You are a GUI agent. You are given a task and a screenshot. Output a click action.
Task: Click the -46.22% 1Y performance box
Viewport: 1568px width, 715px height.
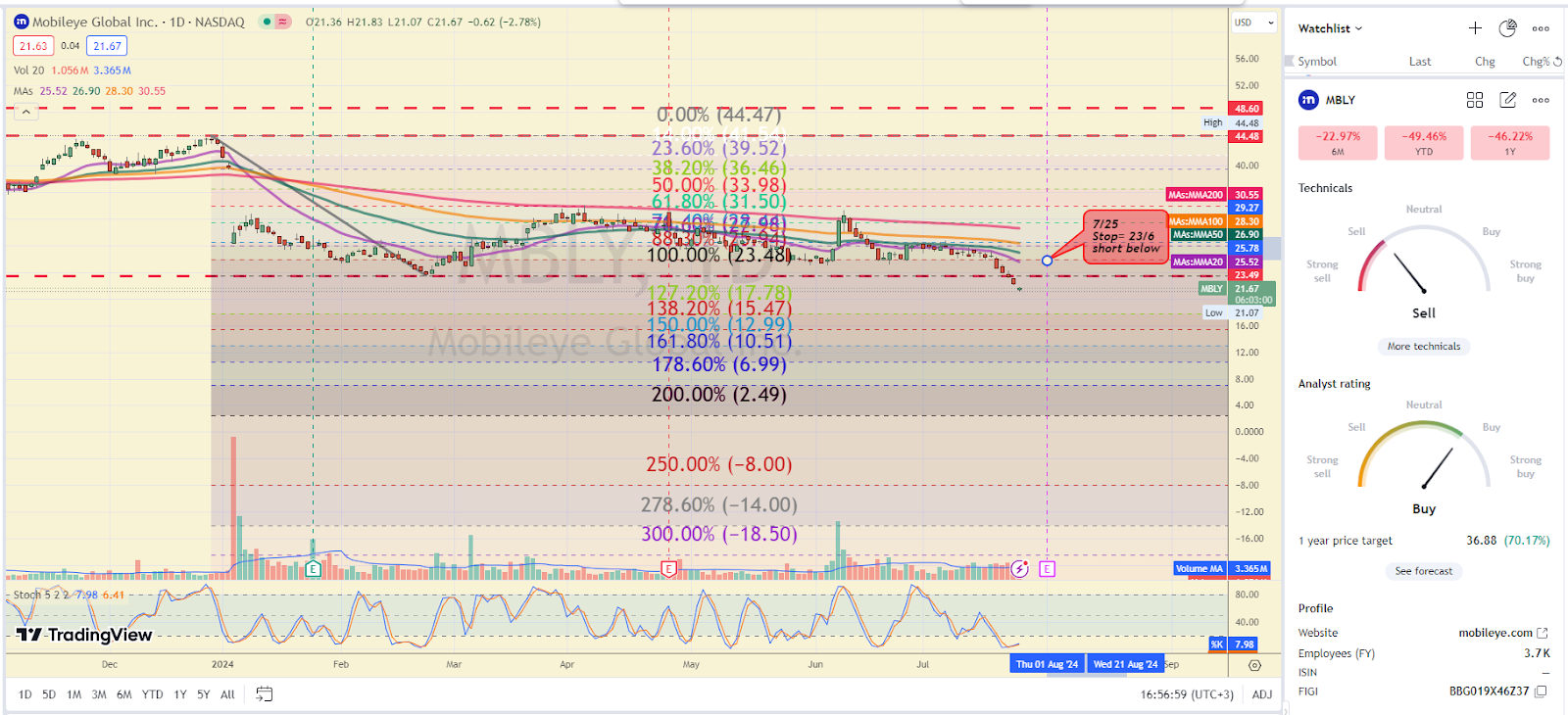tap(1510, 143)
